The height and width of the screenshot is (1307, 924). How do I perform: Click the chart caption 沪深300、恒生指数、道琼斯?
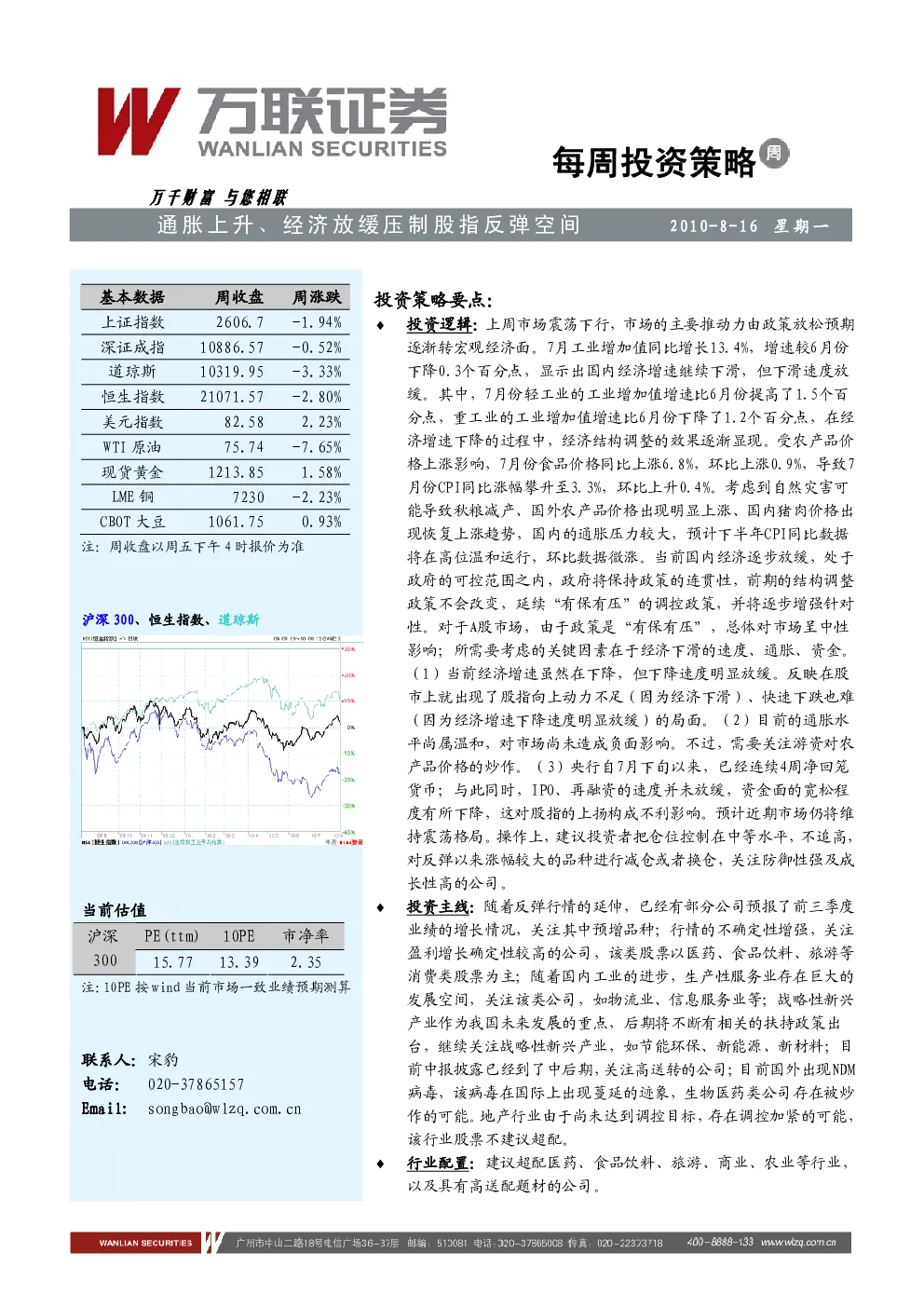point(170,619)
